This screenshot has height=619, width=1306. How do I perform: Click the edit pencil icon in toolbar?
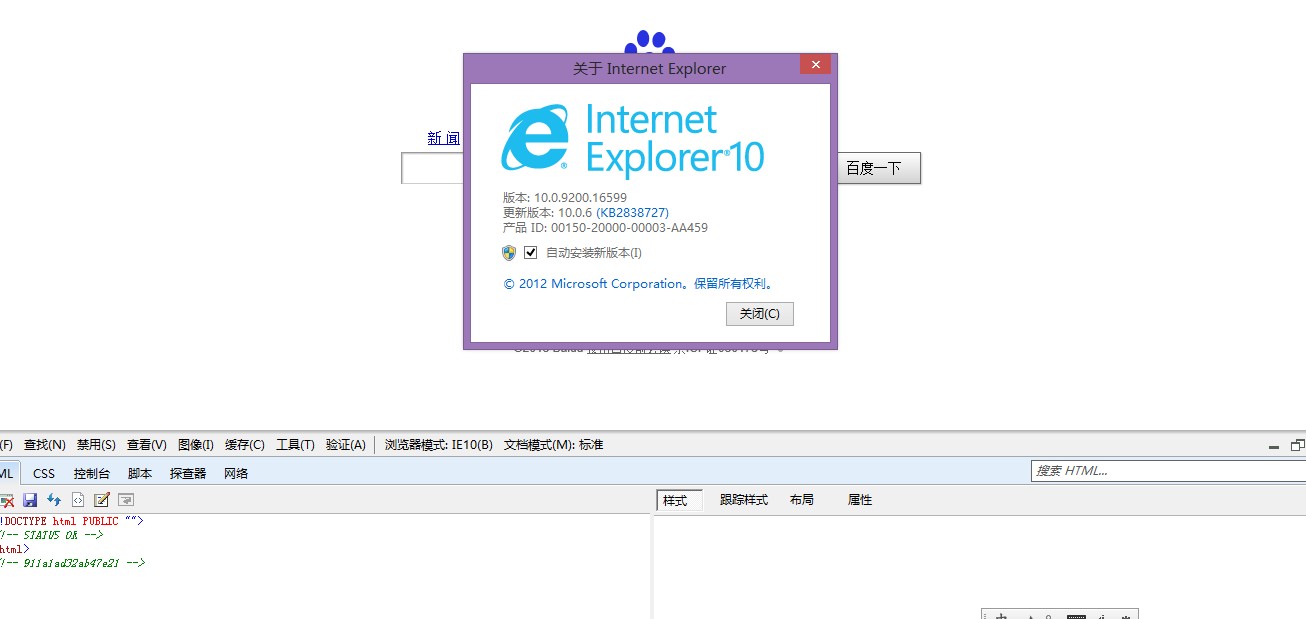point(102,500)
